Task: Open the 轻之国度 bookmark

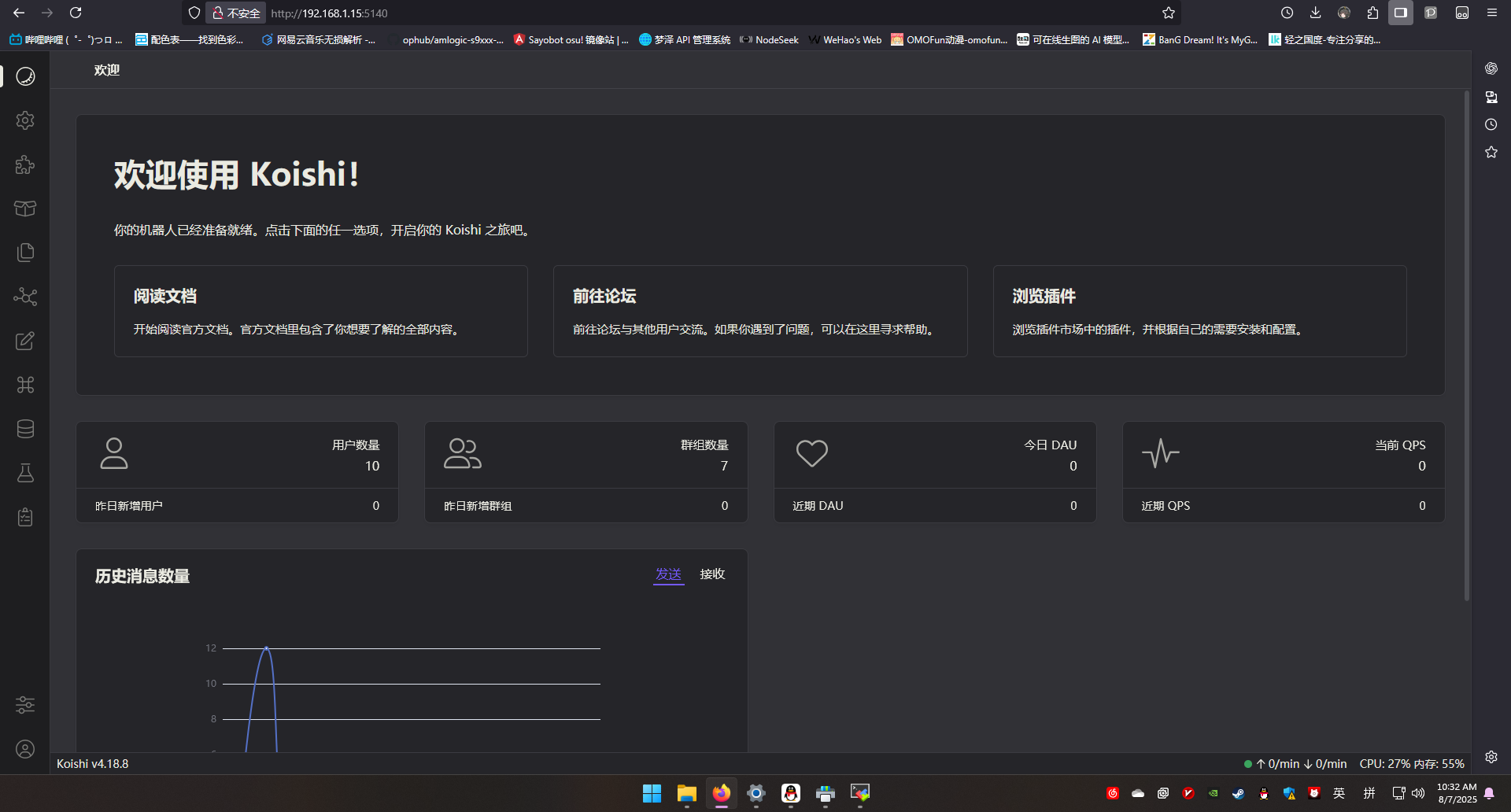Action: [1324, 39]
